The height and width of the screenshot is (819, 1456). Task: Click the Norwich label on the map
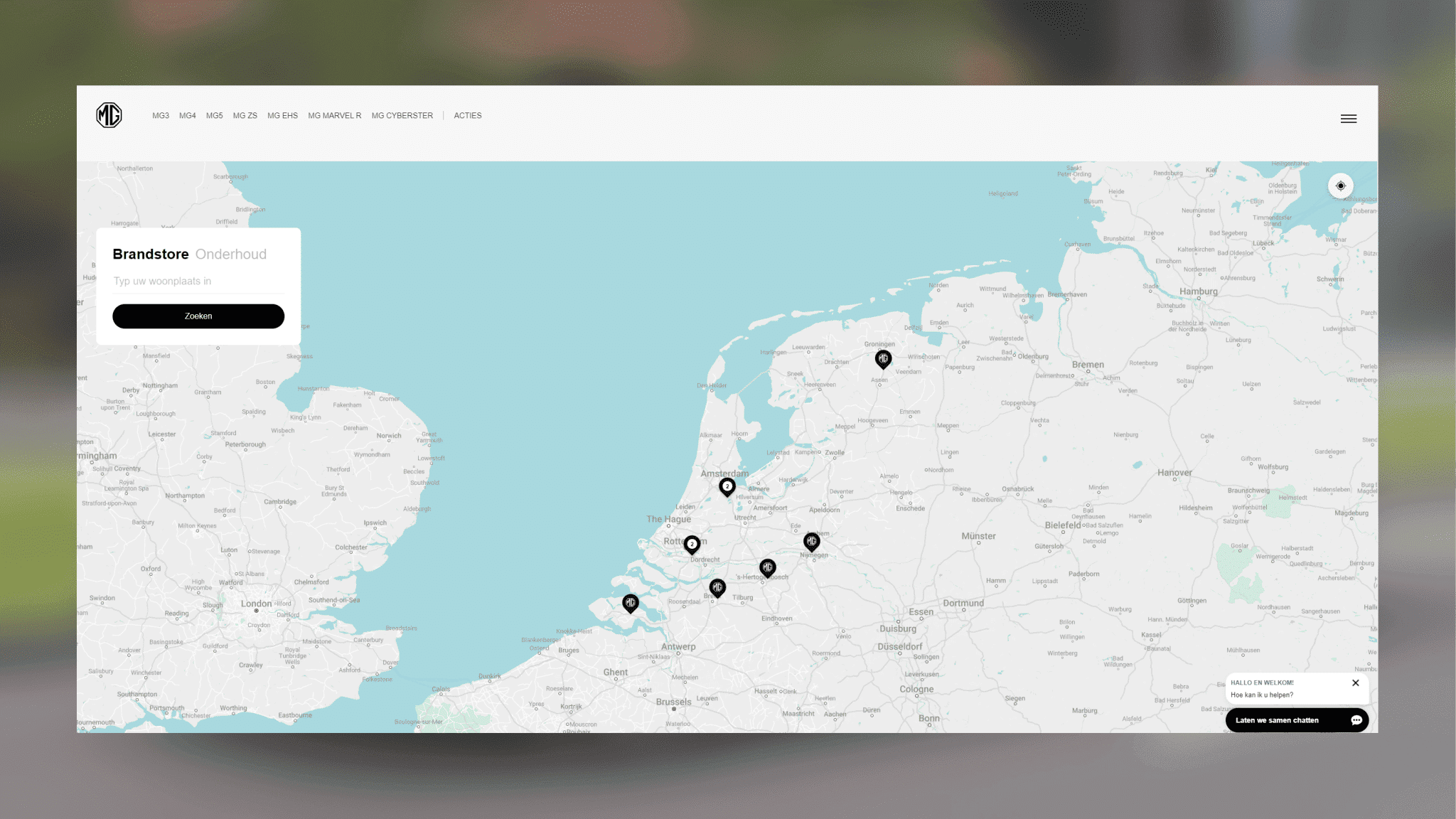tap(389, 436)
